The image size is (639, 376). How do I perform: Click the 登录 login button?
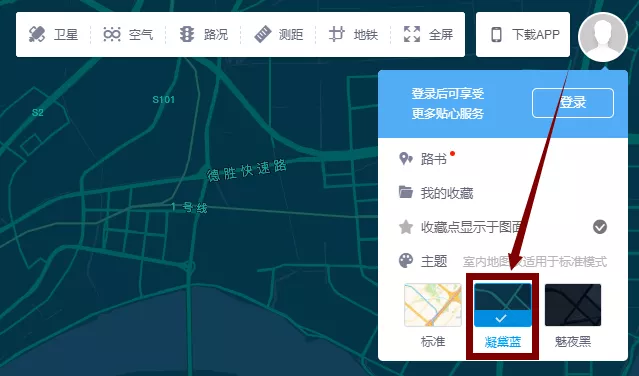[x=573, y=103]
